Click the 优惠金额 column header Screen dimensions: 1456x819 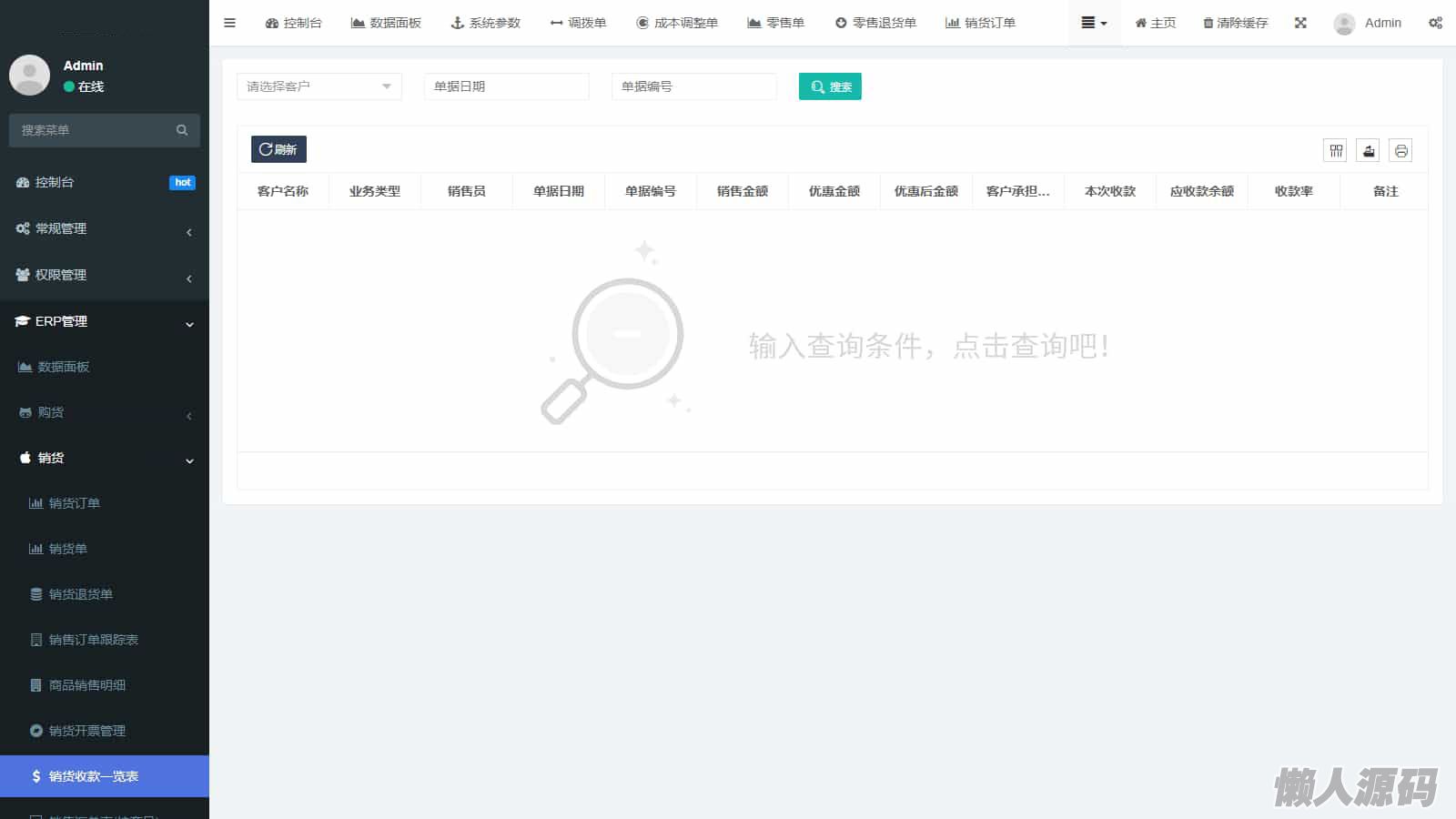tap(834, 191)
